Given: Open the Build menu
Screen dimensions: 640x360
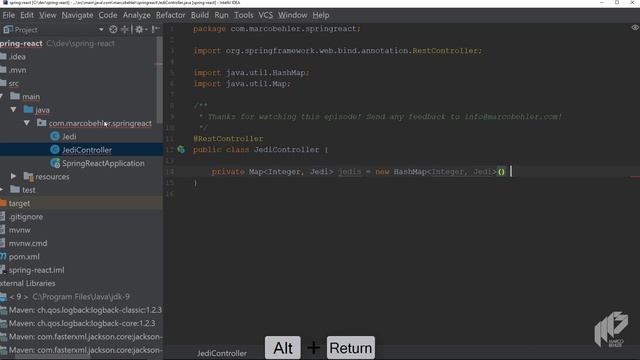Looking at the screenshot, I should point(200,15).
